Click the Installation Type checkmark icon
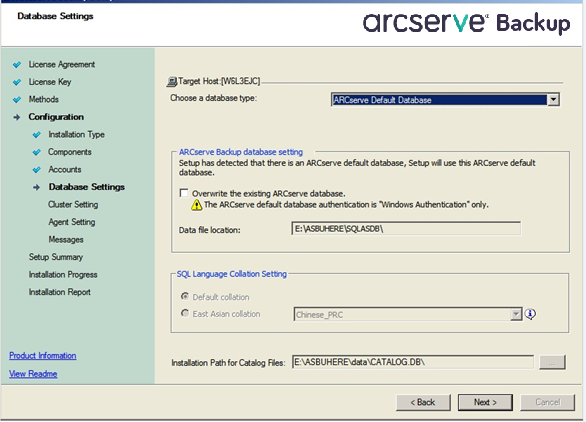Viewport: 586px width, 422px height. point(36,135)
